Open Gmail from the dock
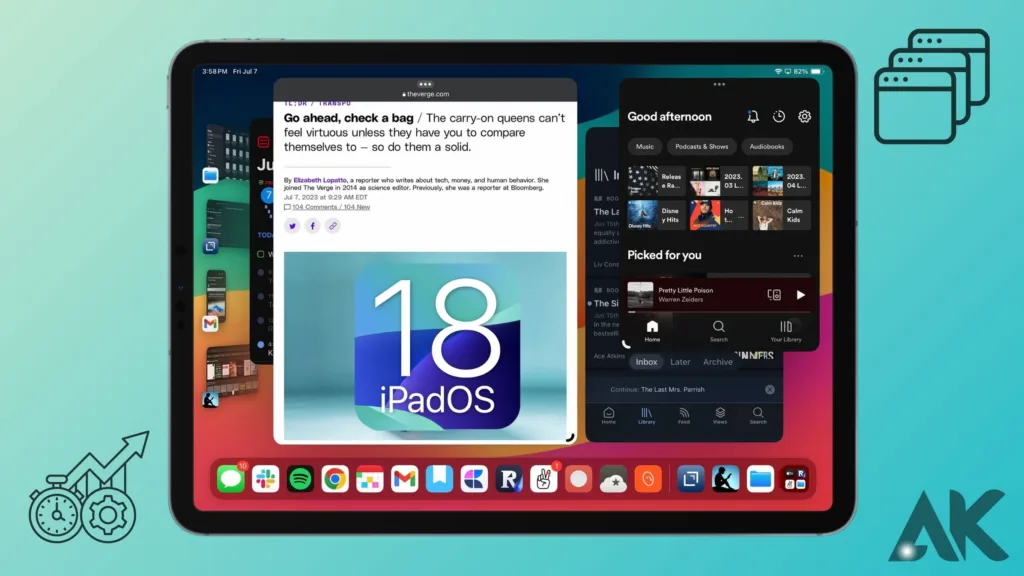Screen dimensions: 1024x576 pyautogui.click(x=404, y=479)
